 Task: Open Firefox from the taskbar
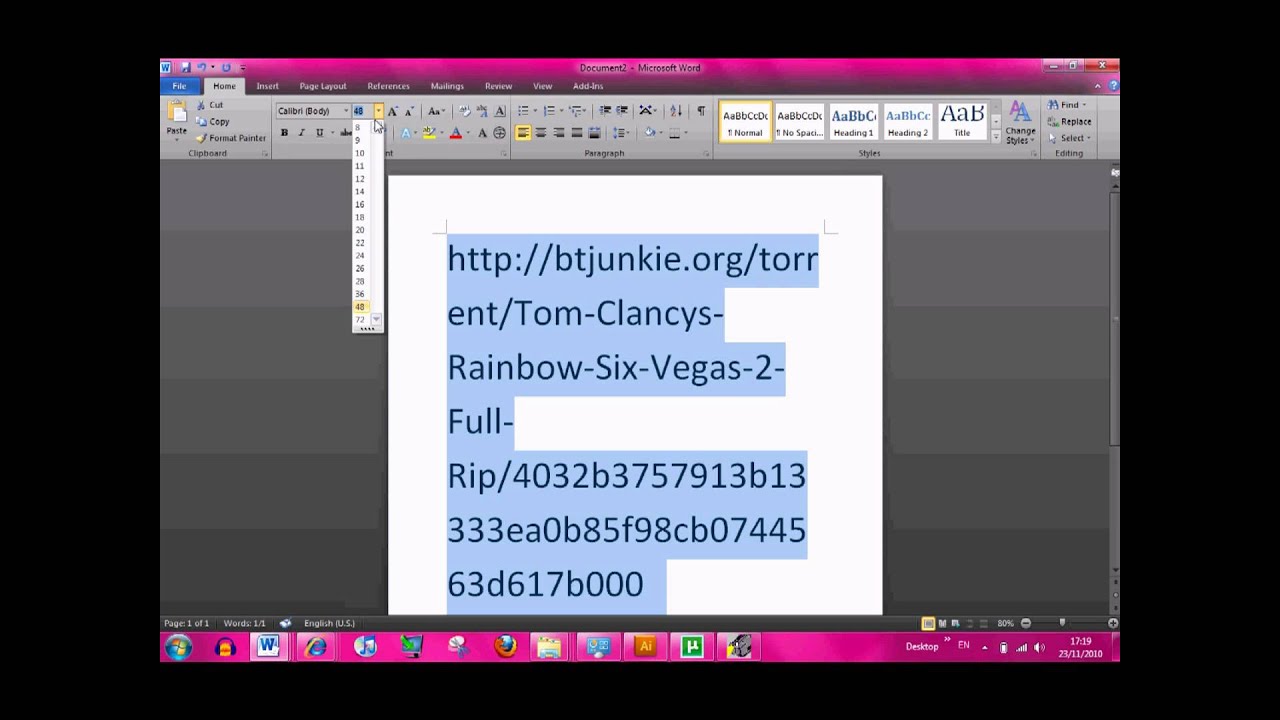coord(505,647)
